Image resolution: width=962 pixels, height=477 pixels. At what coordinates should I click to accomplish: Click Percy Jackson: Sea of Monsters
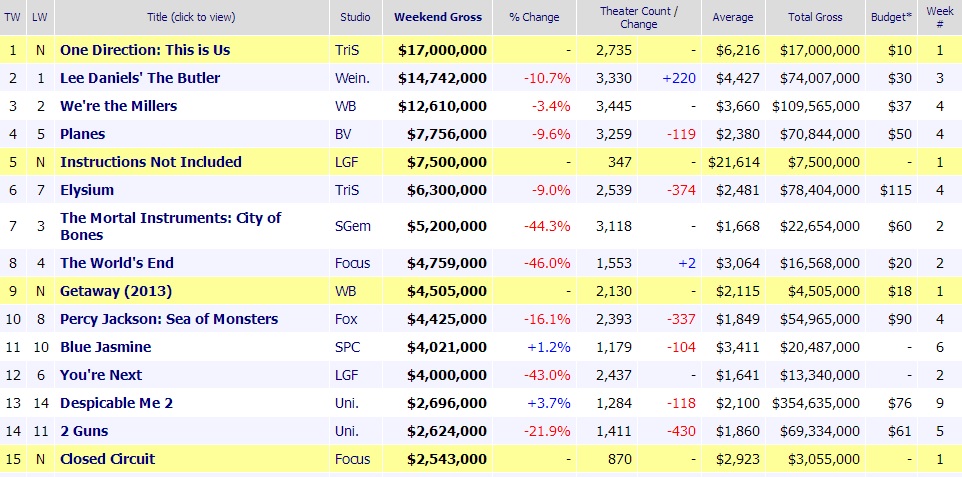[169, 319]
